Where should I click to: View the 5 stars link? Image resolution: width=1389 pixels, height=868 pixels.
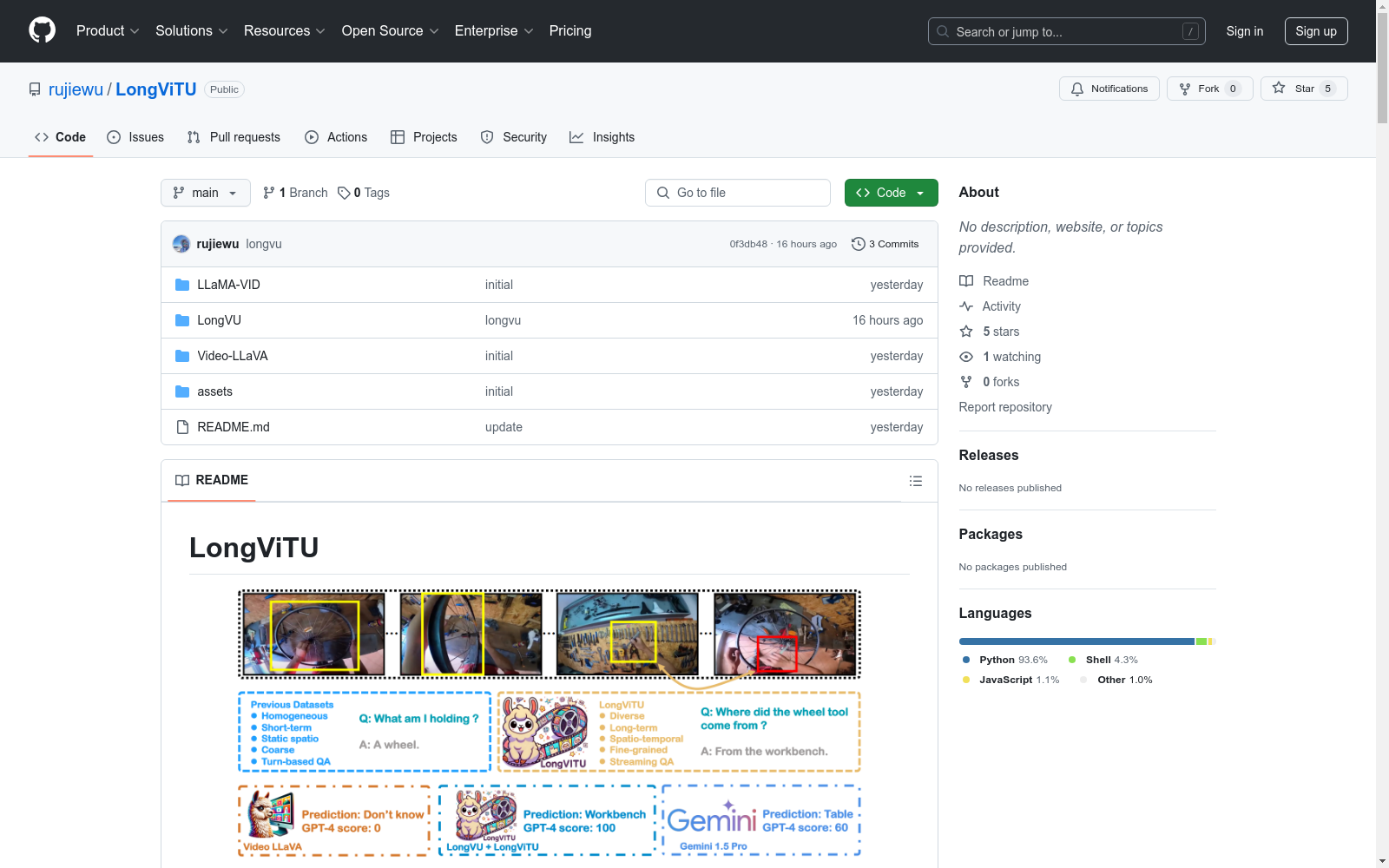[x=990, y=332]
